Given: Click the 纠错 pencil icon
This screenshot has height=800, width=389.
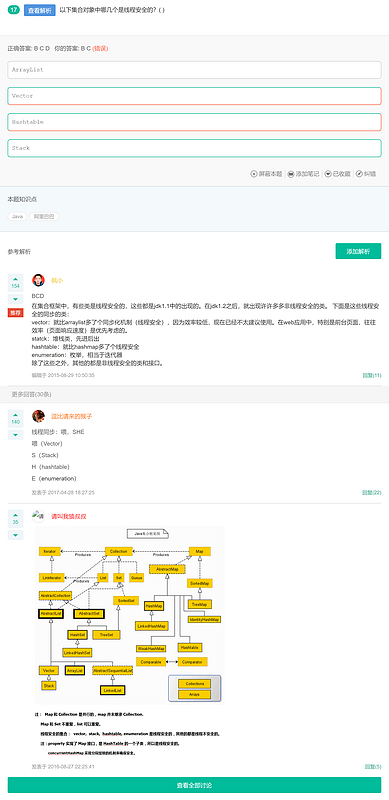Looking at the screenshot, I should (359, 173).
